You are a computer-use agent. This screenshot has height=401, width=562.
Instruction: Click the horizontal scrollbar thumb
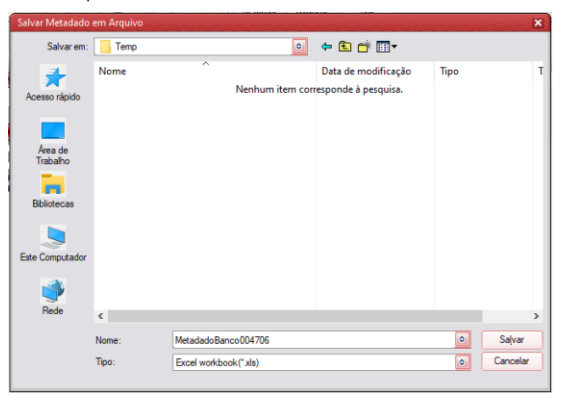pos(295,316)
